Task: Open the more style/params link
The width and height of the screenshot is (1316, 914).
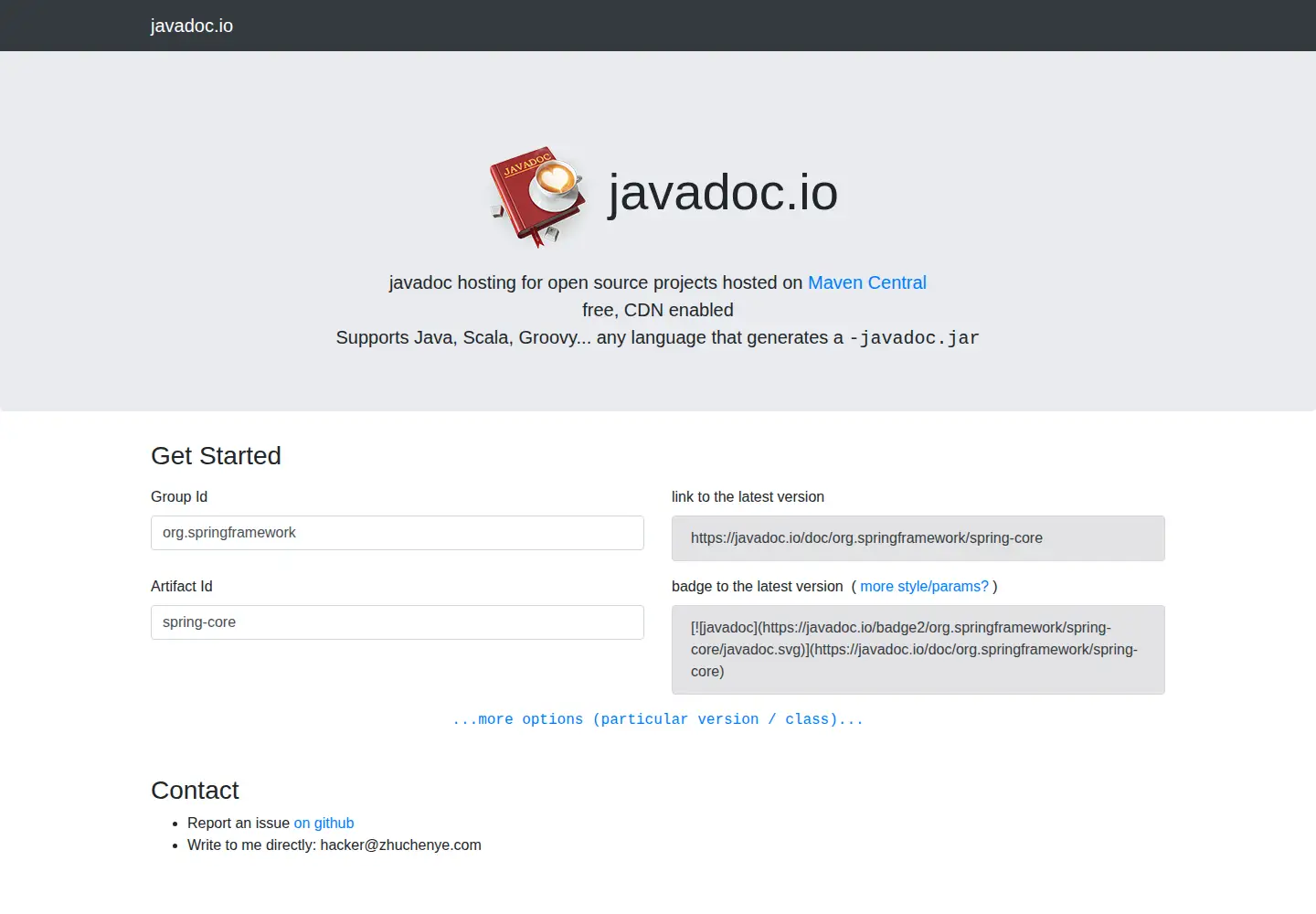Action: coord(924,587)
